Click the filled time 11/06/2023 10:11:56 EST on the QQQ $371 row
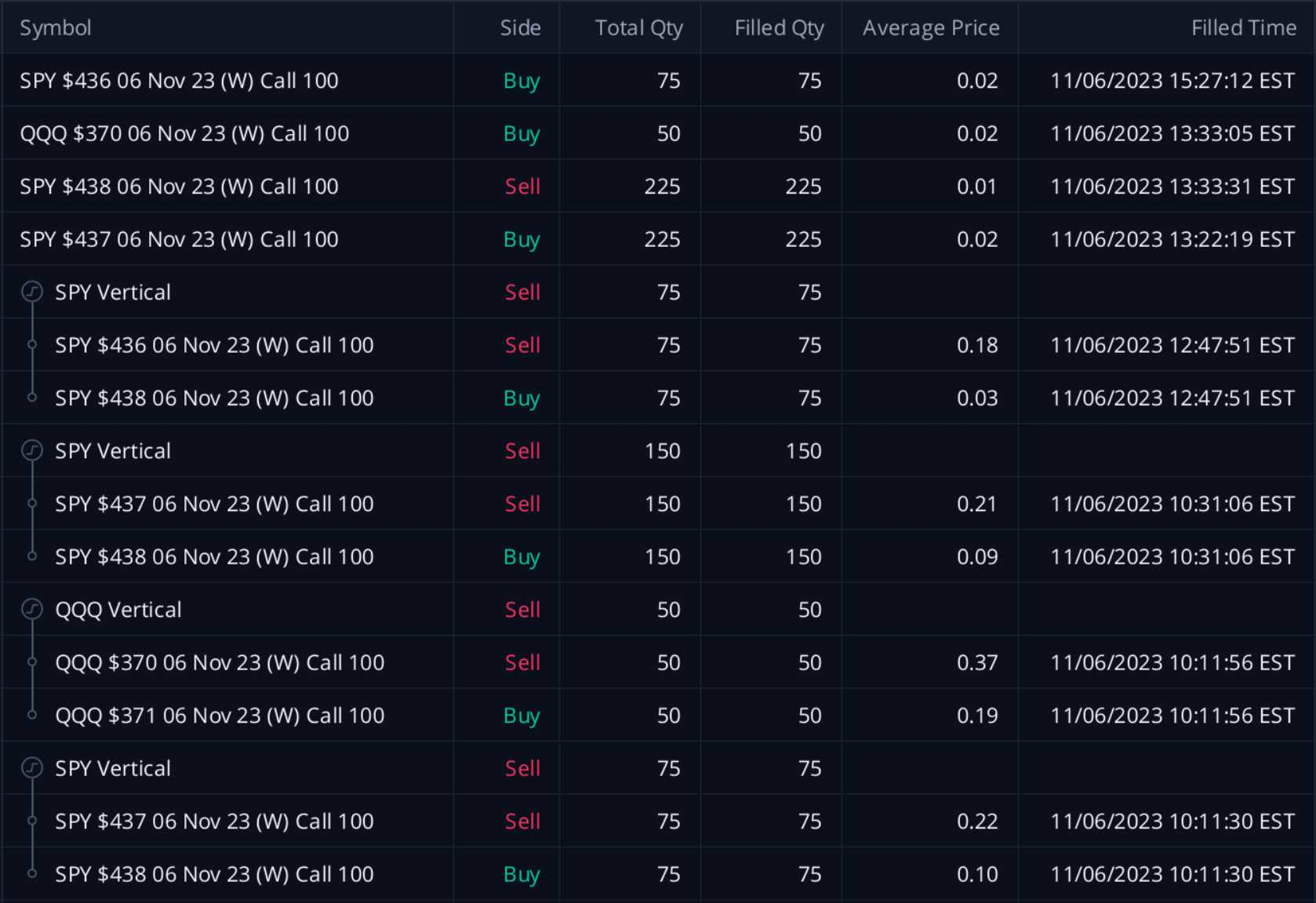The width and height of the screenshot is (1316, 903). click(x=1172, y=716)
